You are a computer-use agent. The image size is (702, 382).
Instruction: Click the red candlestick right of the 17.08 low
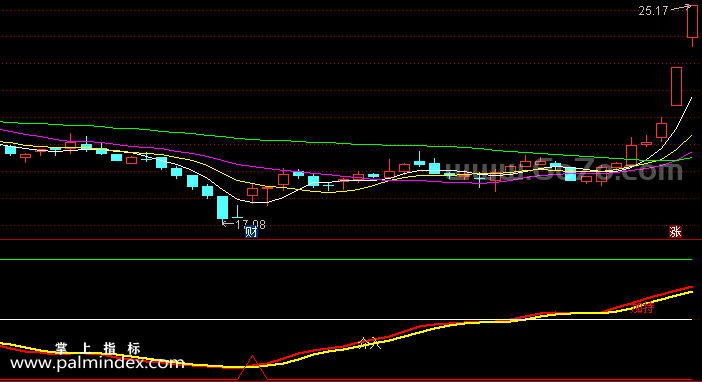(x=253, y=193)
